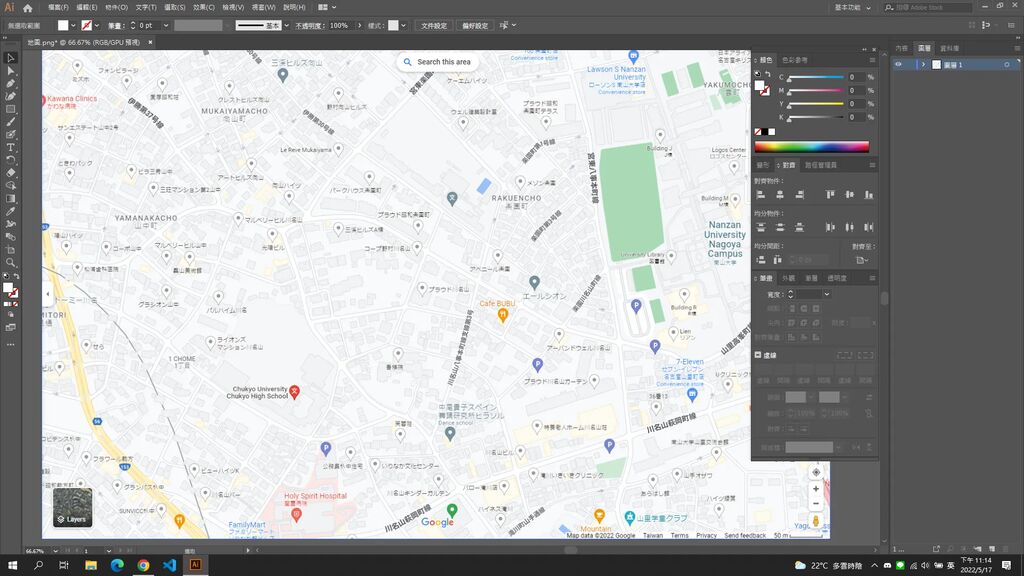Click vertical align top icon in Align panel
Viewport: 1024px width, 576px height.
click(x=830, y=195)
